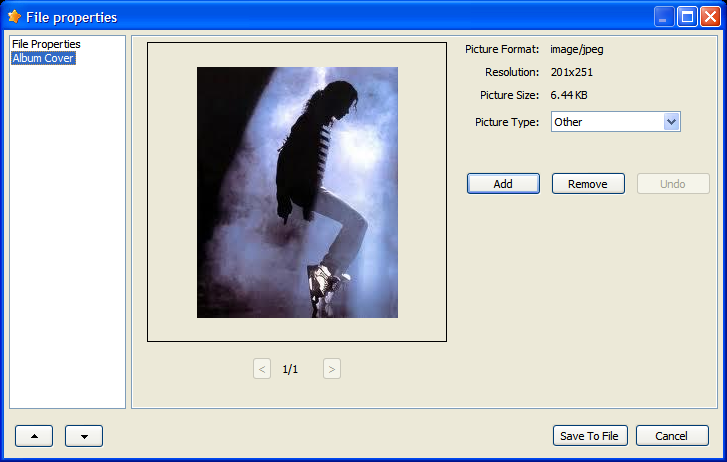Click the Picture Size label
This screenshot has height=462, width=727.
(x=510, y=95)
